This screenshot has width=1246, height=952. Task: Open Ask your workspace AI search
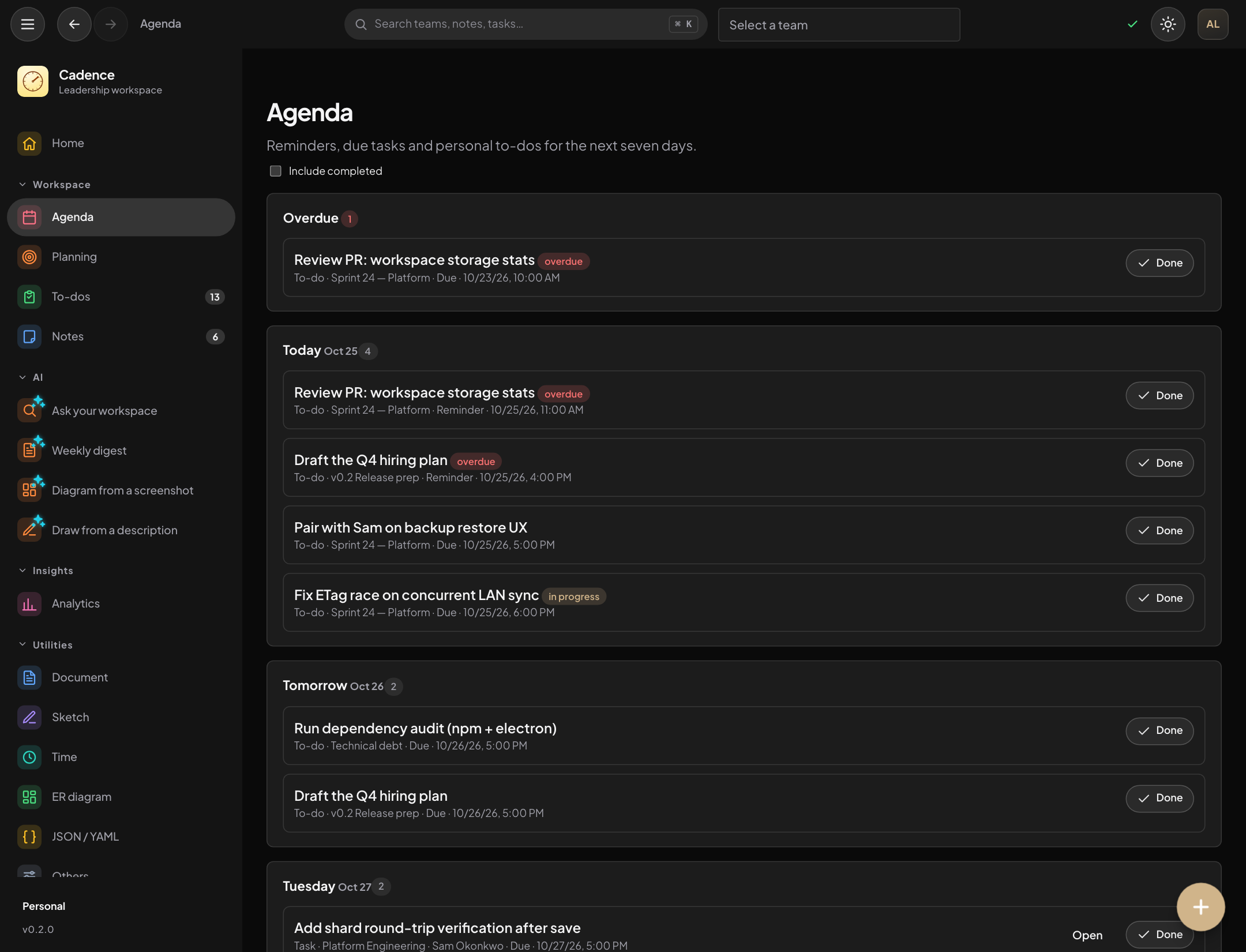pyautogui.click(x=121, y=411)
